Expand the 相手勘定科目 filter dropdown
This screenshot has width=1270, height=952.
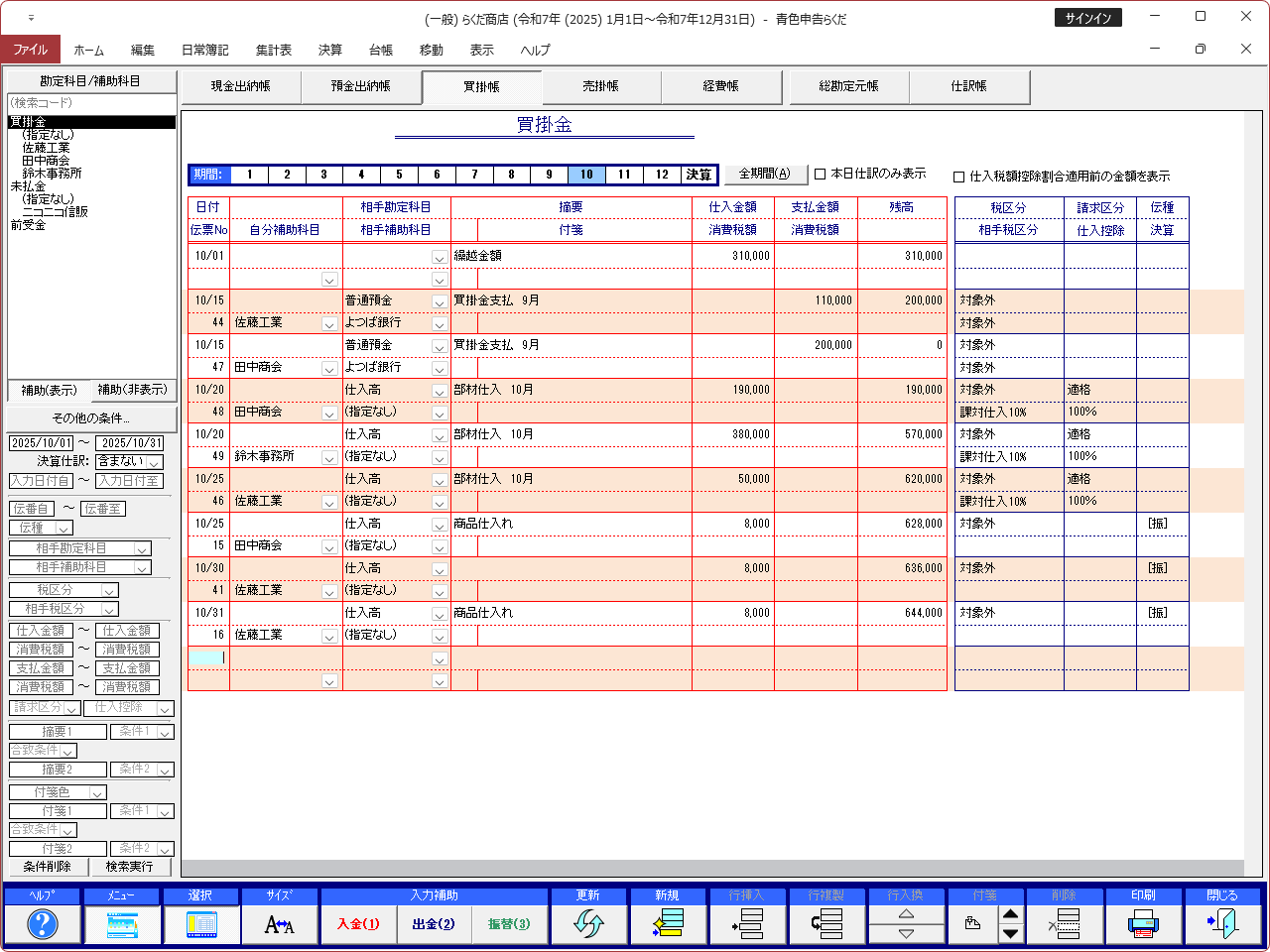click(142, 549)
